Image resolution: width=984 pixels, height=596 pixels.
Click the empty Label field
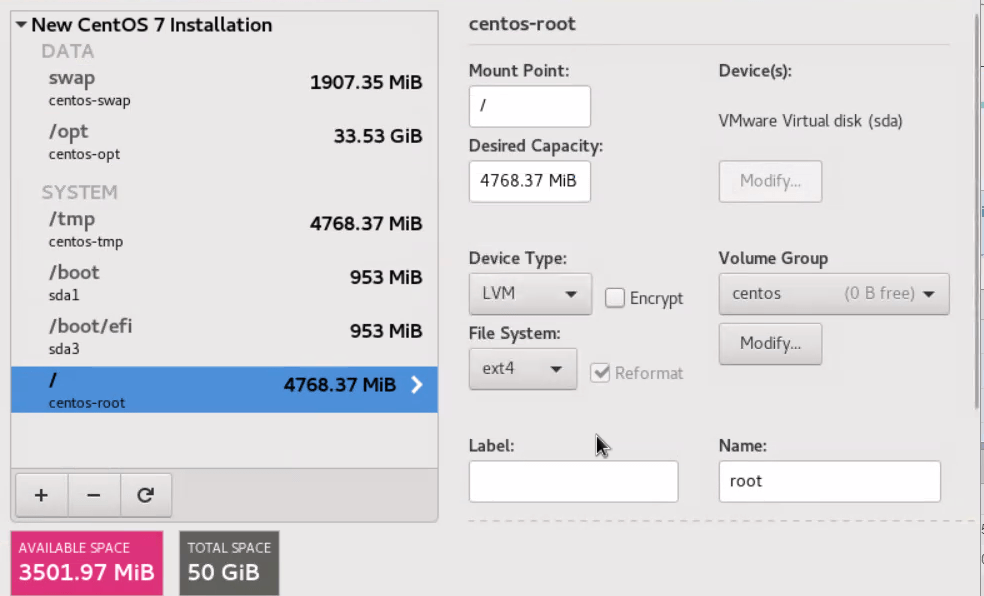coord(573,481)
